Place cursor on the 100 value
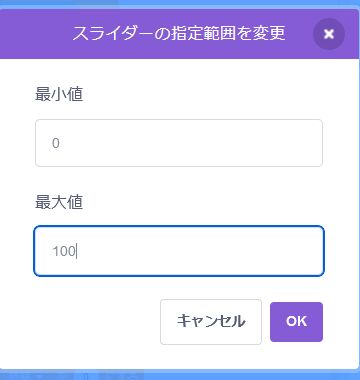 tap(64, 251)
